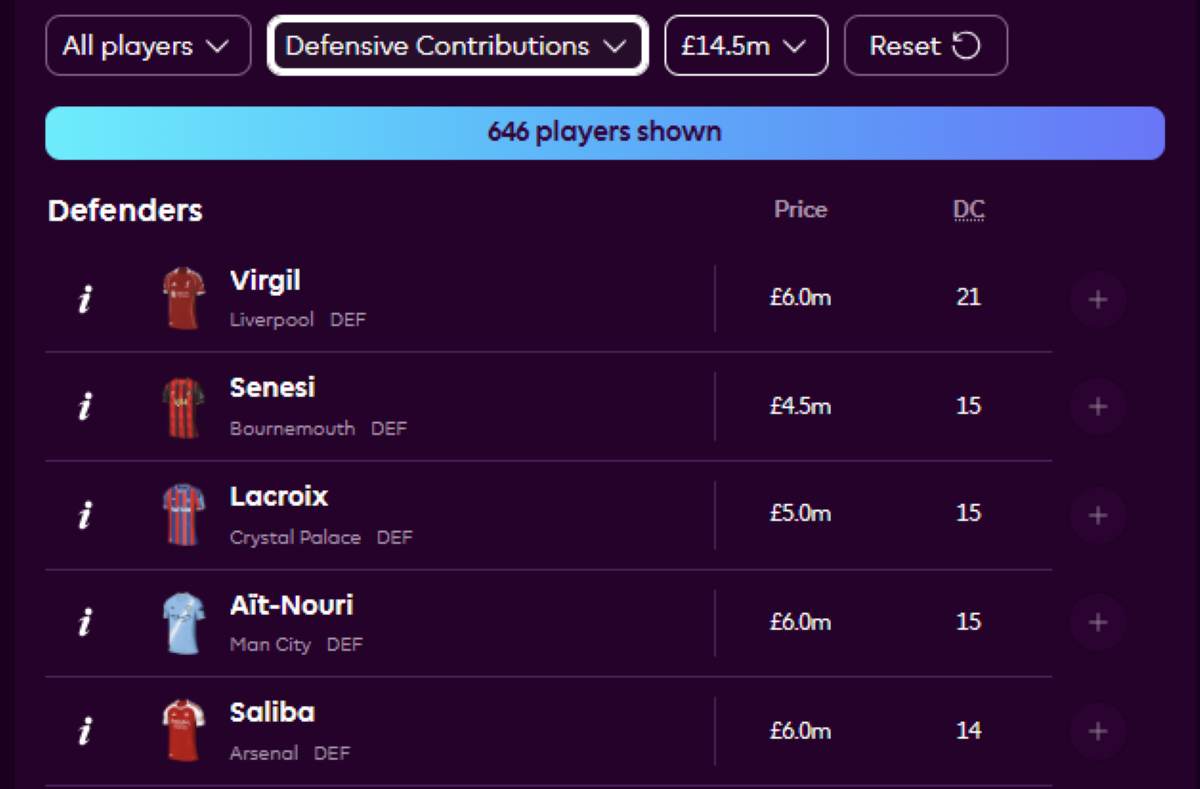Open the All players dropdown

click(x=147, y=46)
